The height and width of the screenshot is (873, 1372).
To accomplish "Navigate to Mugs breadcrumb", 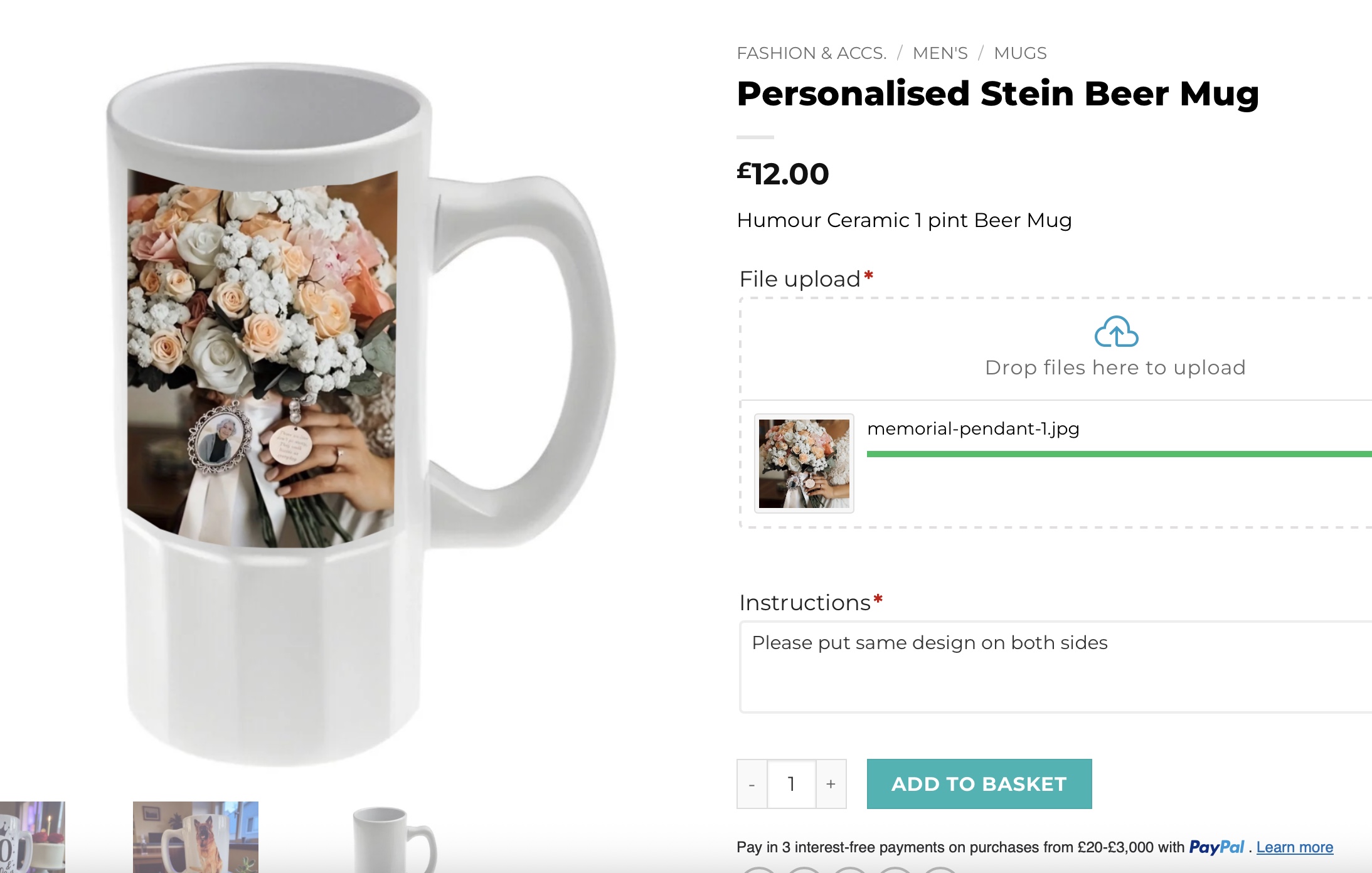I will point(1020,53).
